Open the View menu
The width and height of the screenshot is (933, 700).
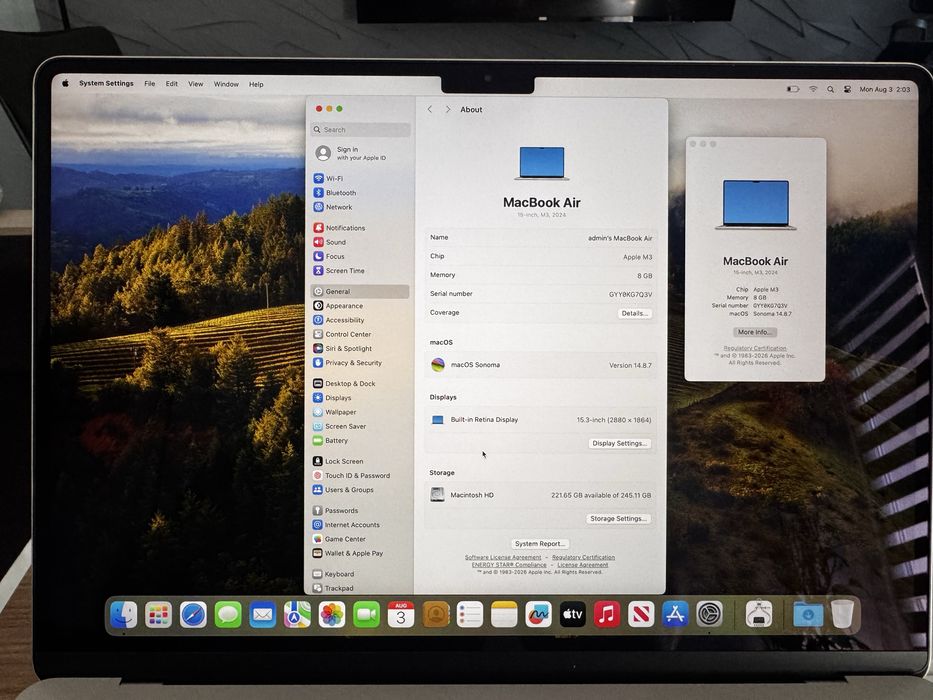coord(196,84)
